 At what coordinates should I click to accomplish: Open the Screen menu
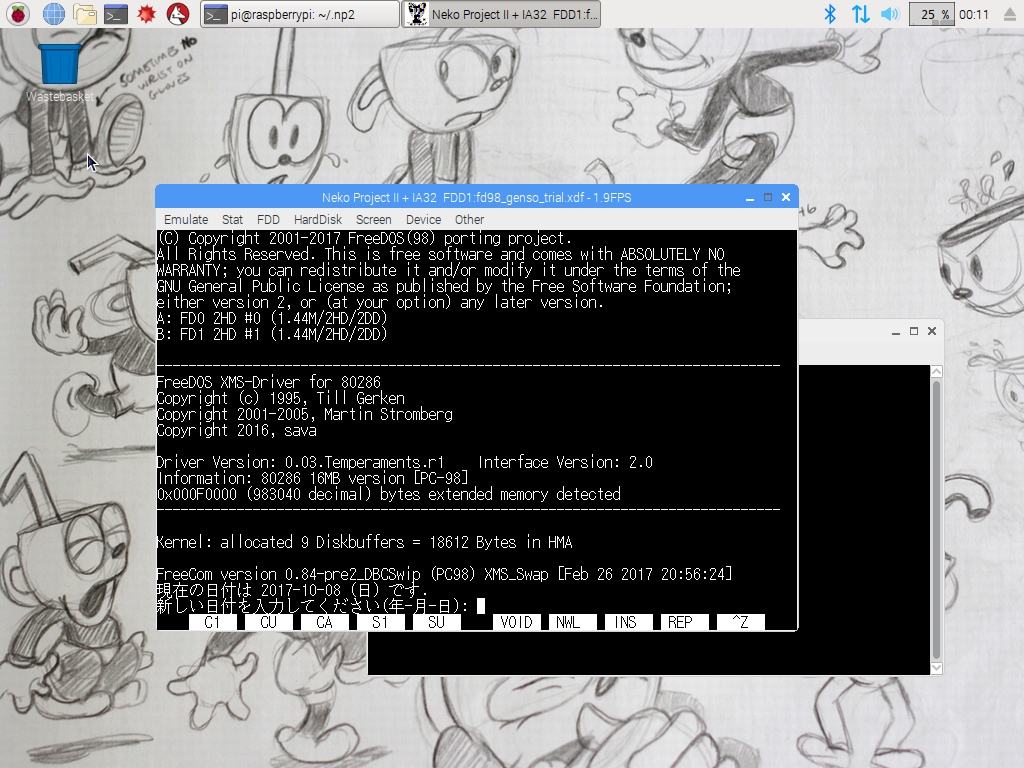pyautogui.click(x=374, y=219)
